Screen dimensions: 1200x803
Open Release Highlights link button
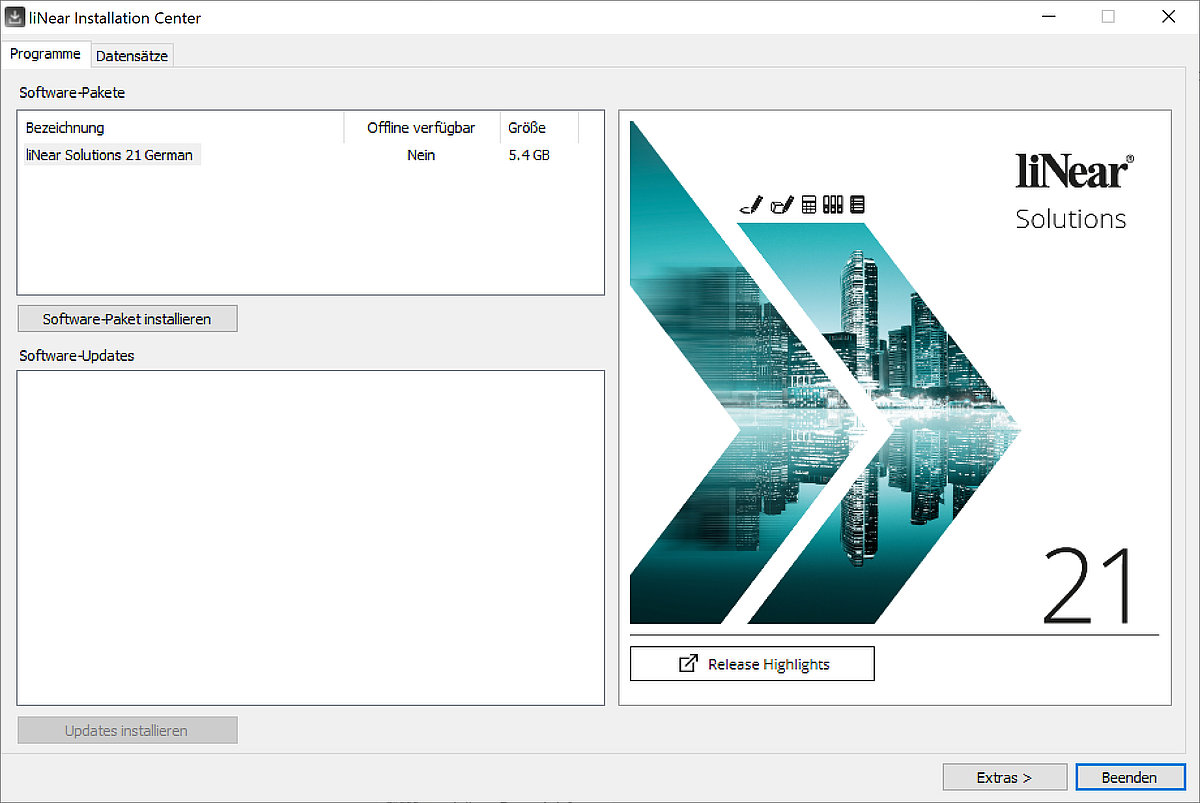point(752,664)
